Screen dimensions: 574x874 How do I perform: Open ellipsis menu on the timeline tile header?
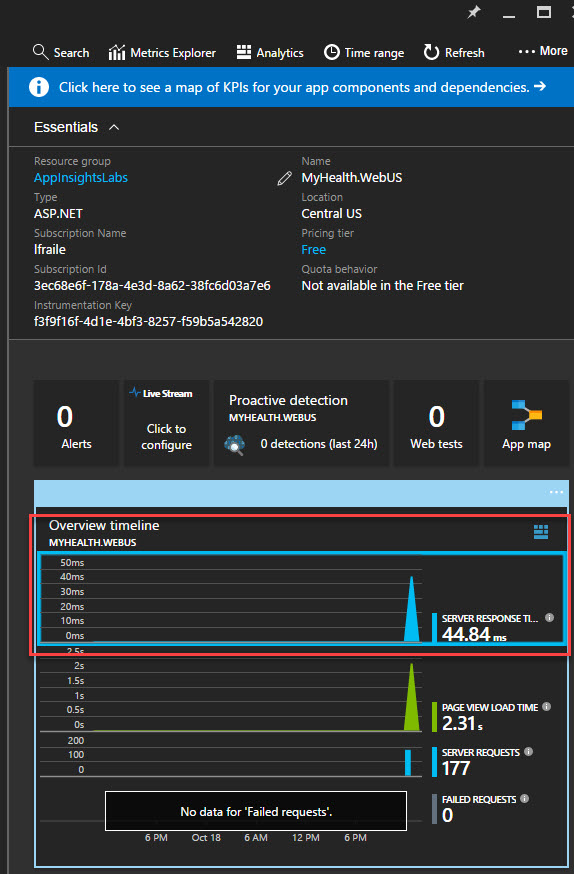pos(556,492)
